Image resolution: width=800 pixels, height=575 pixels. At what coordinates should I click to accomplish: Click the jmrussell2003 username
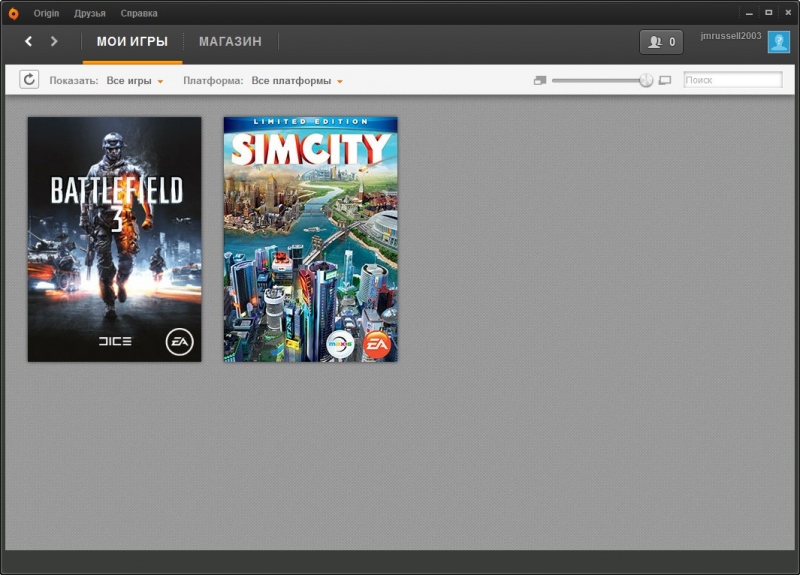731,36
